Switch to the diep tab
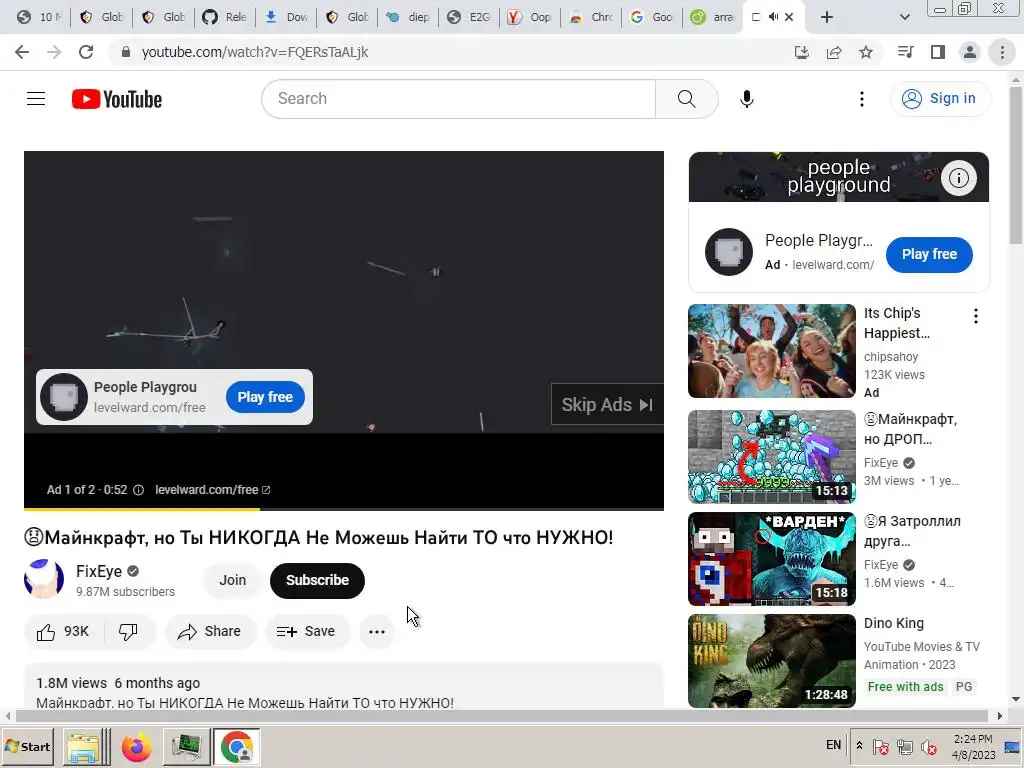The width and height of the screenshot is (1024, 768). point(407,17)
